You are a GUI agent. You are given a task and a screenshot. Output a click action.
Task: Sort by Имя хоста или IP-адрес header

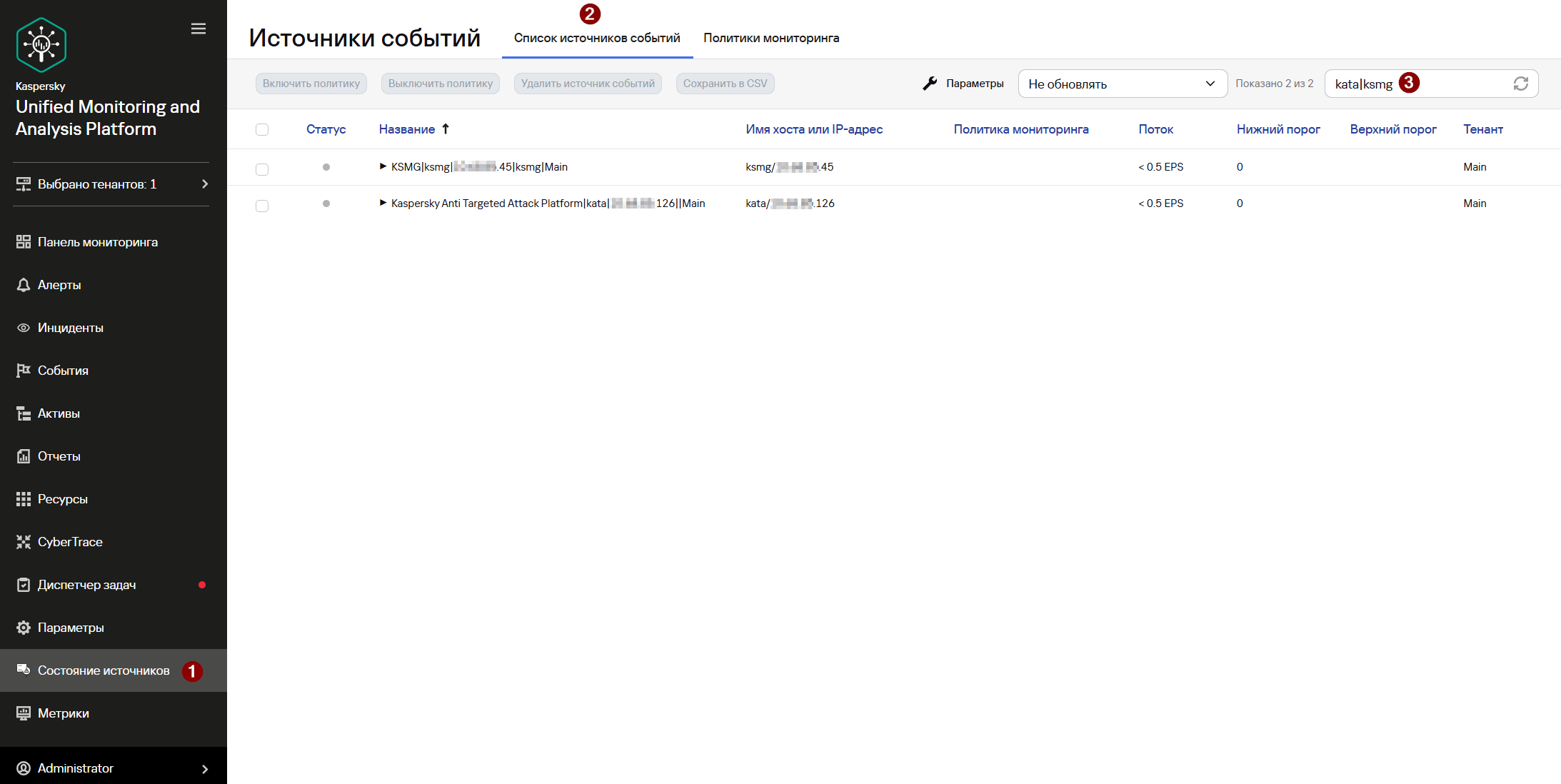click(x=814, y=129)
